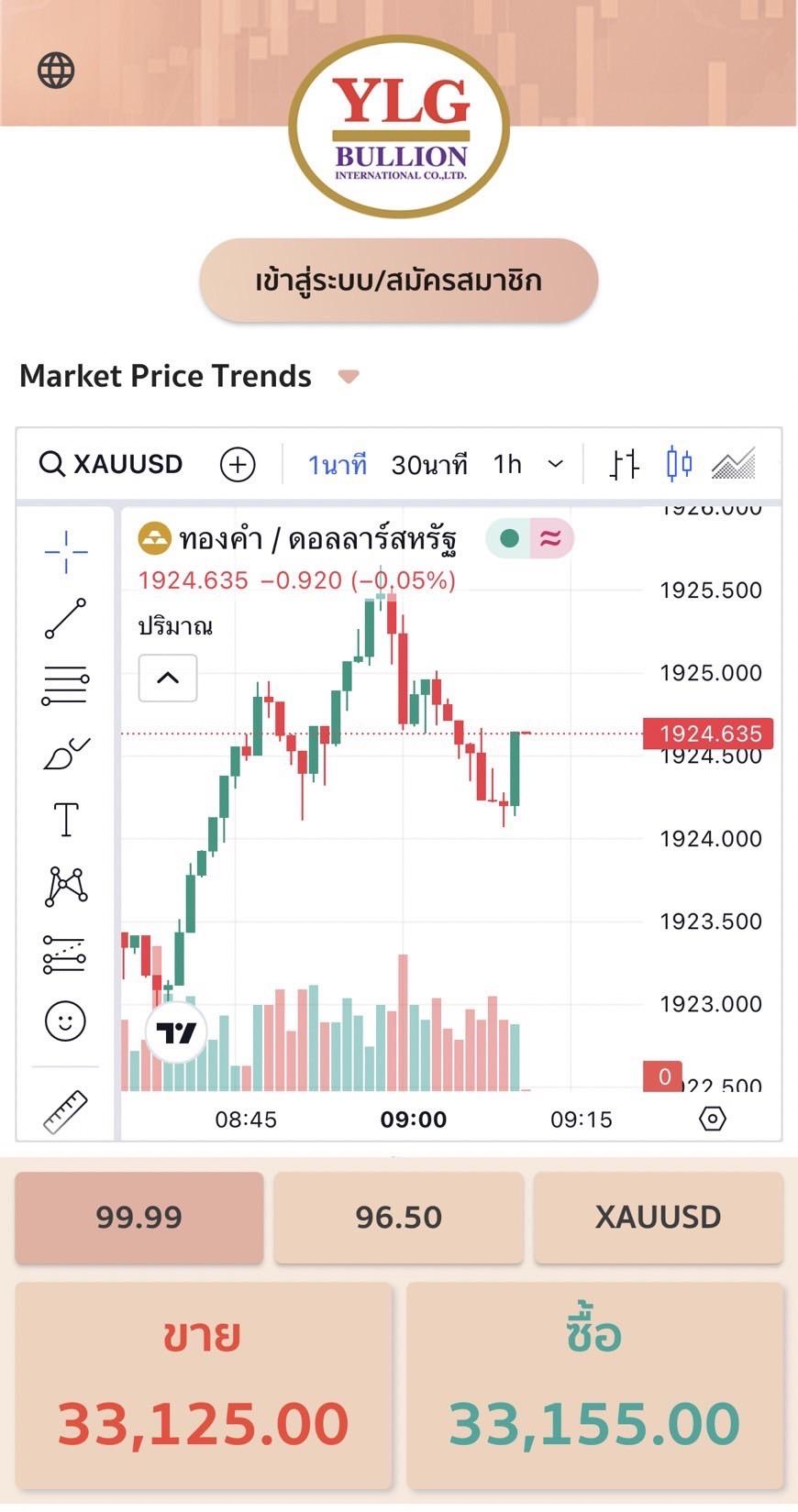Select the trend line drawing tool
Screen dimensions: 798x1512
66,619
